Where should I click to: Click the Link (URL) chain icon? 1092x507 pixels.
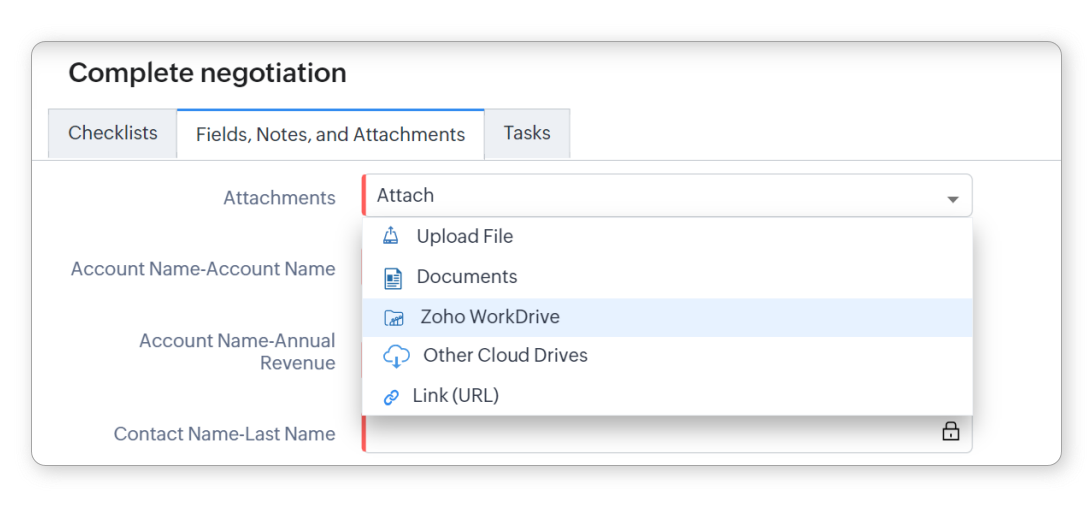pos(391,397)
